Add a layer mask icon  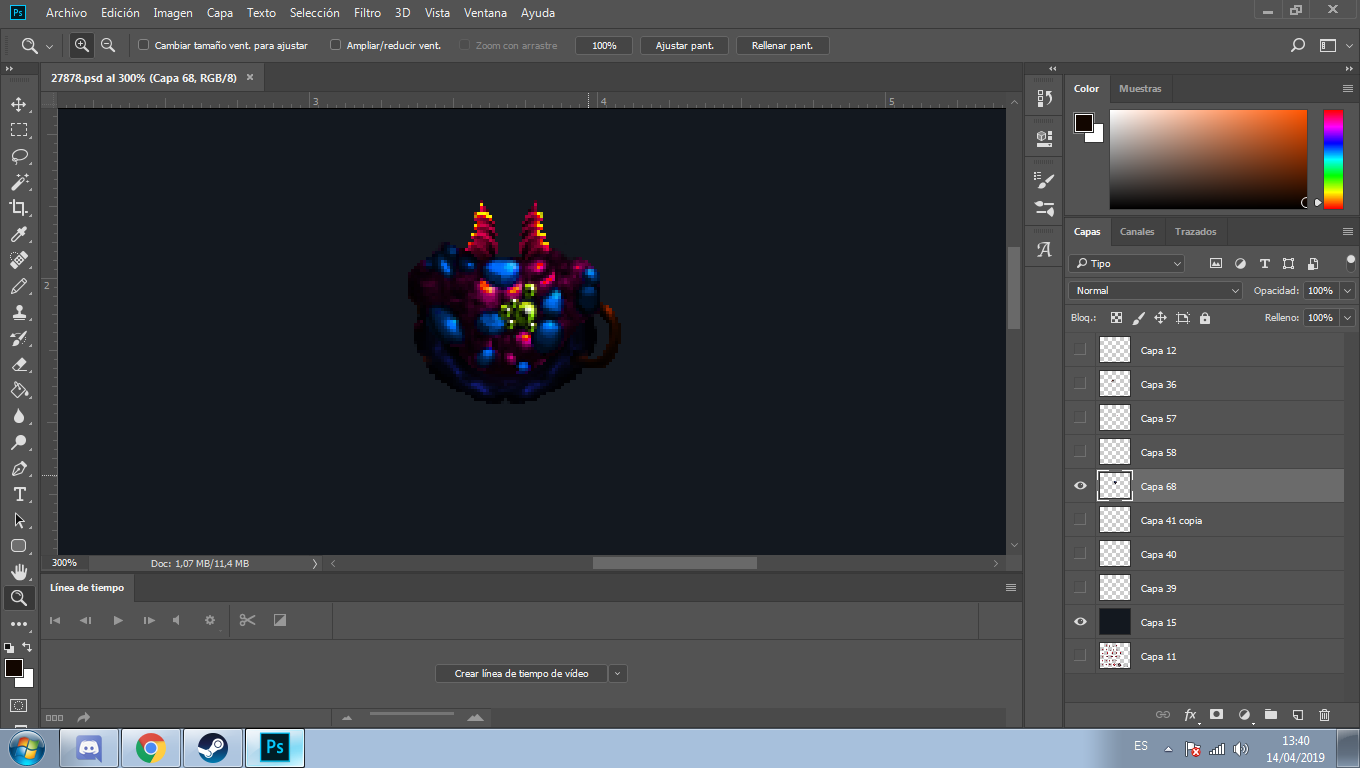tap(1217, 715)
